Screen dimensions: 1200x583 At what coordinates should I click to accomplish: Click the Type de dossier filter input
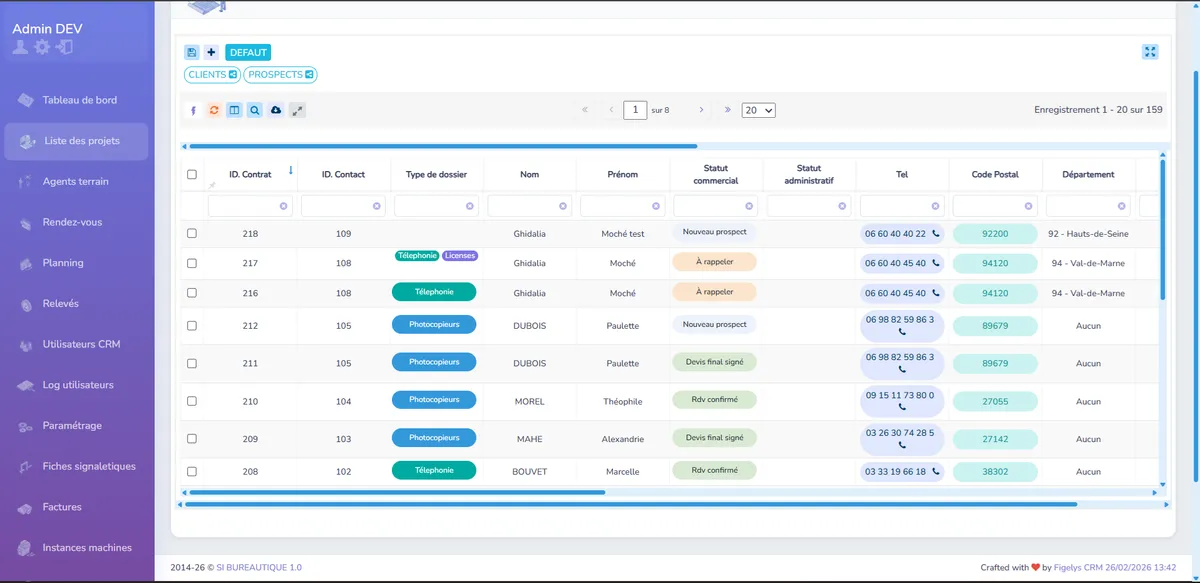point(436,206)
